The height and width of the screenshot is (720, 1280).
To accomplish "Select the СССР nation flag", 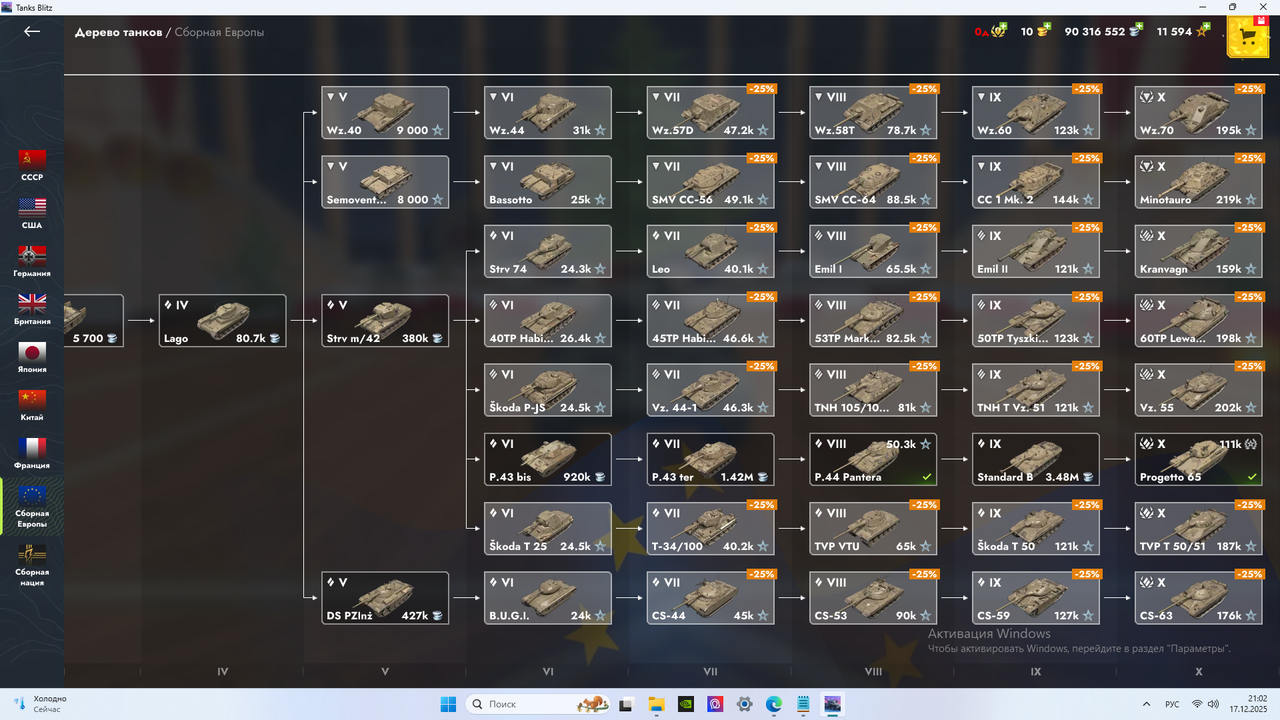I will (32, 165).
